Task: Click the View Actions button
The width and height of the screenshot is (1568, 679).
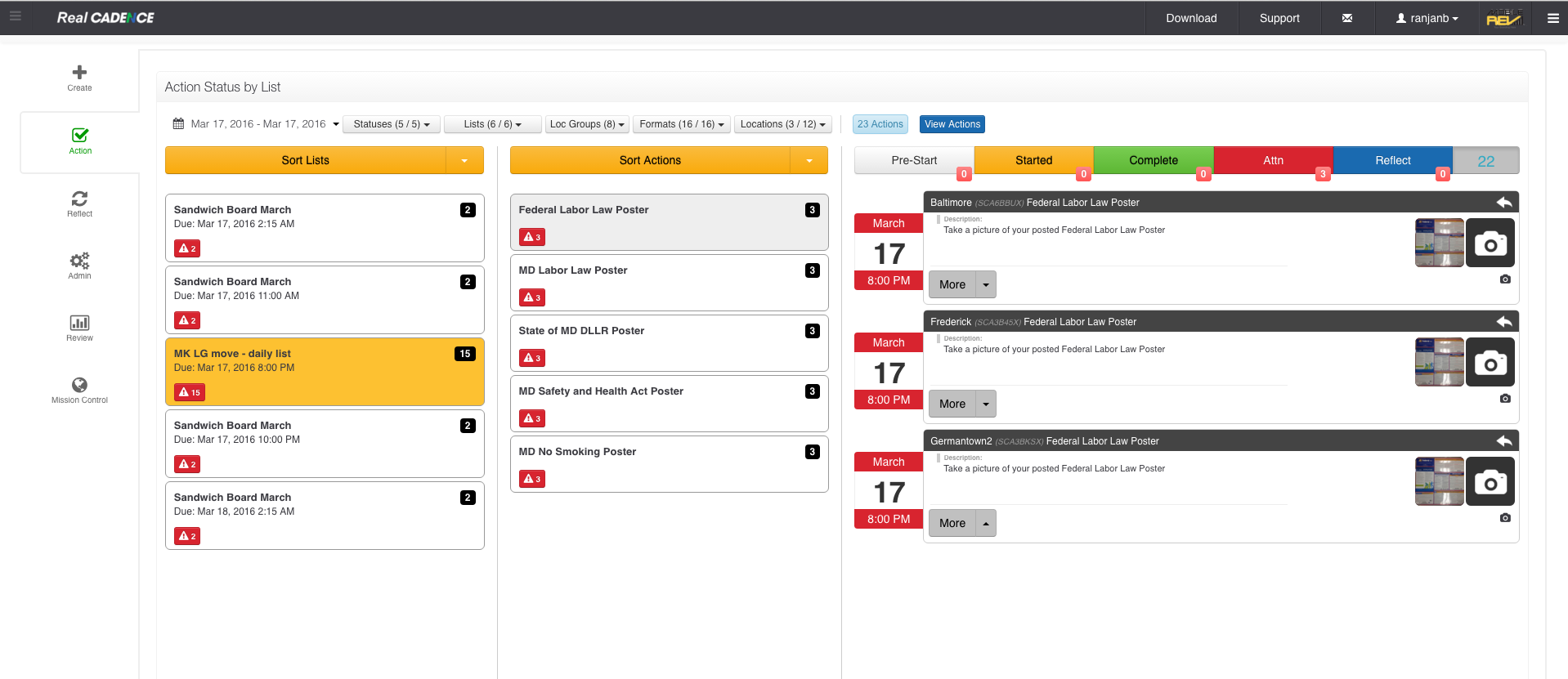Action: pyautogui.click(x=952, y=124)
